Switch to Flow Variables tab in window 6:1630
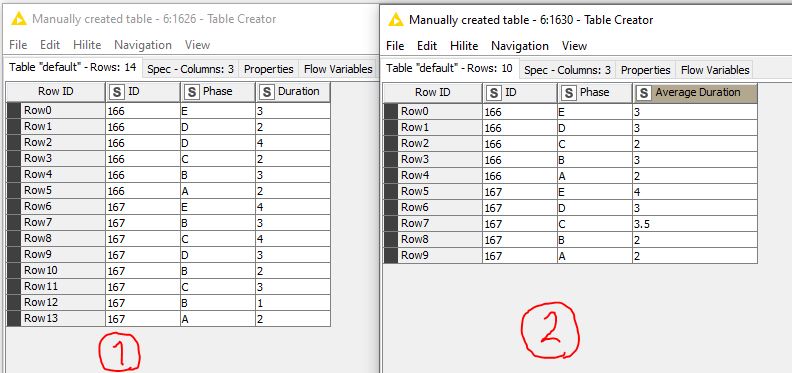792x373 pixels. click(x=715, y=70)
